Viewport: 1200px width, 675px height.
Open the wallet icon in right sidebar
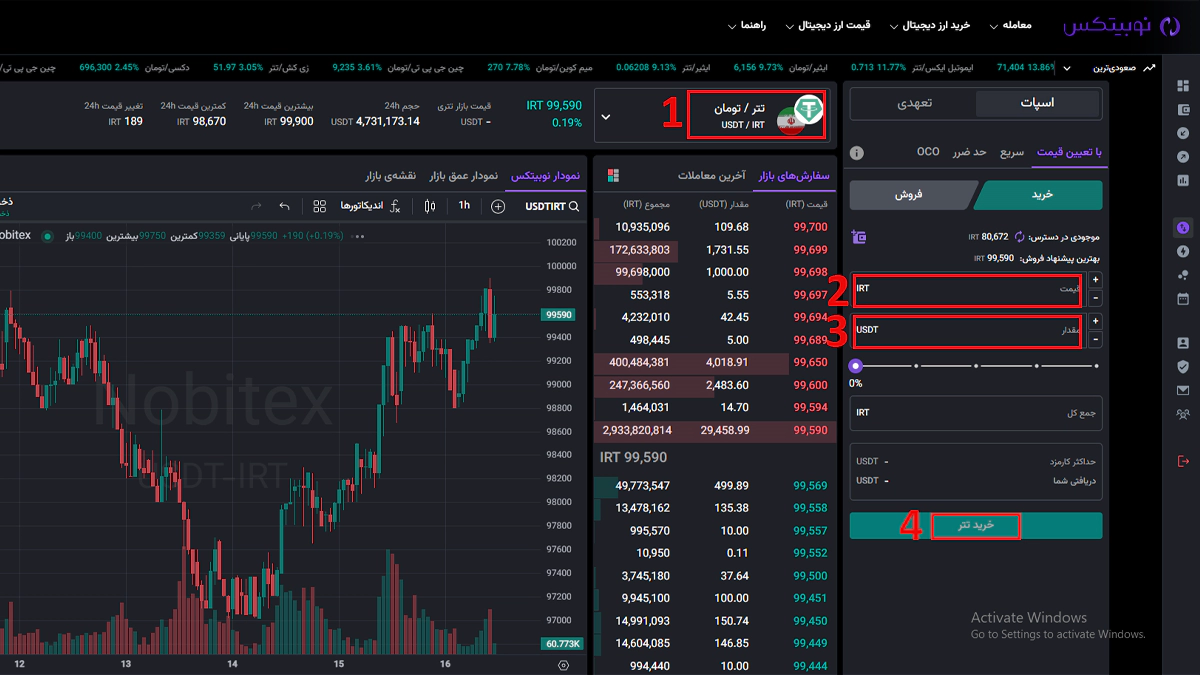1183,109
